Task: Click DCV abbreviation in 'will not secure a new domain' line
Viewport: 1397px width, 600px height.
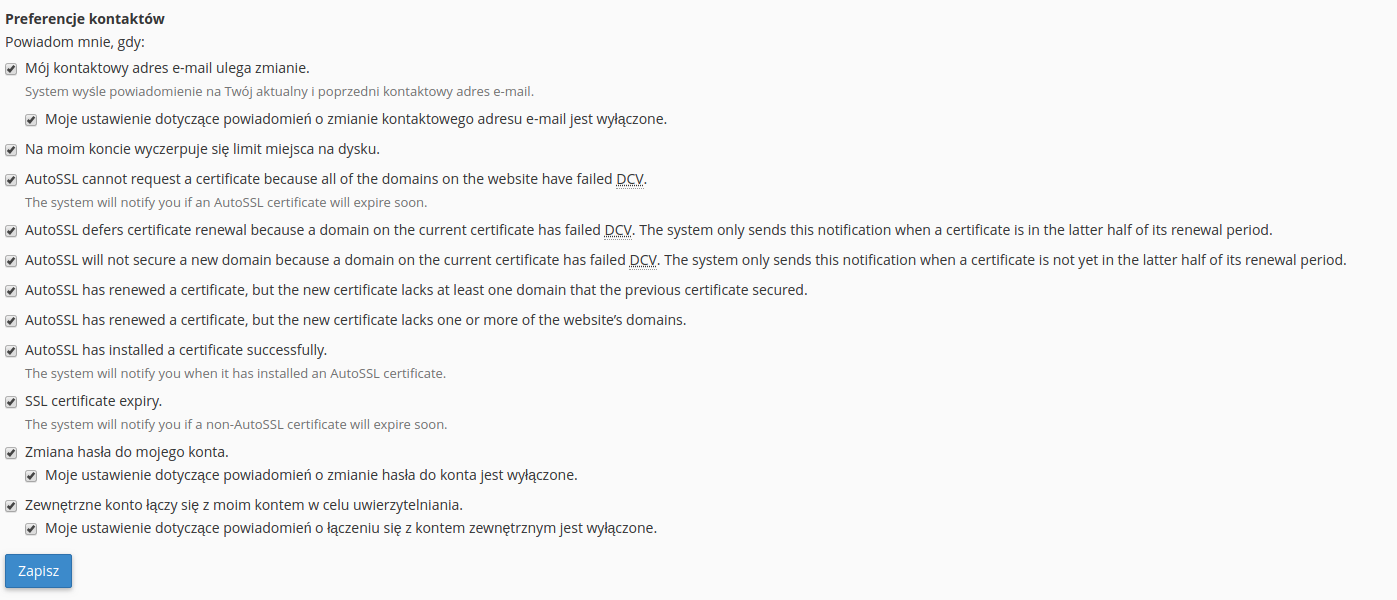Action: point(643,260)
